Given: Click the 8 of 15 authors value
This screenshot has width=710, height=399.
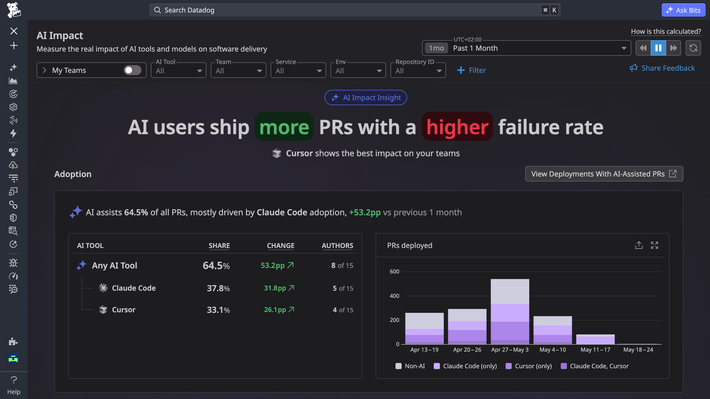Looking at the screenshot, I should [x=342, y=265].
